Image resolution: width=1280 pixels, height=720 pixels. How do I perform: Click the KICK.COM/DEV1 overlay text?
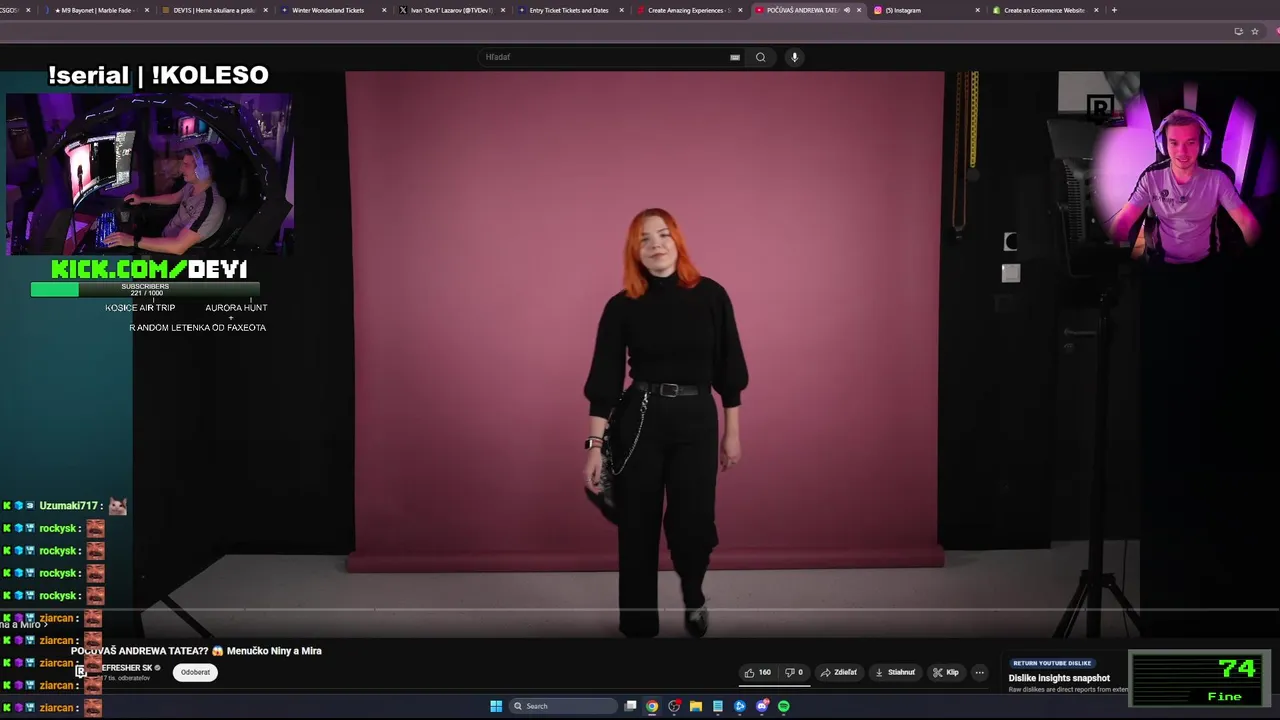pos(149,269)
